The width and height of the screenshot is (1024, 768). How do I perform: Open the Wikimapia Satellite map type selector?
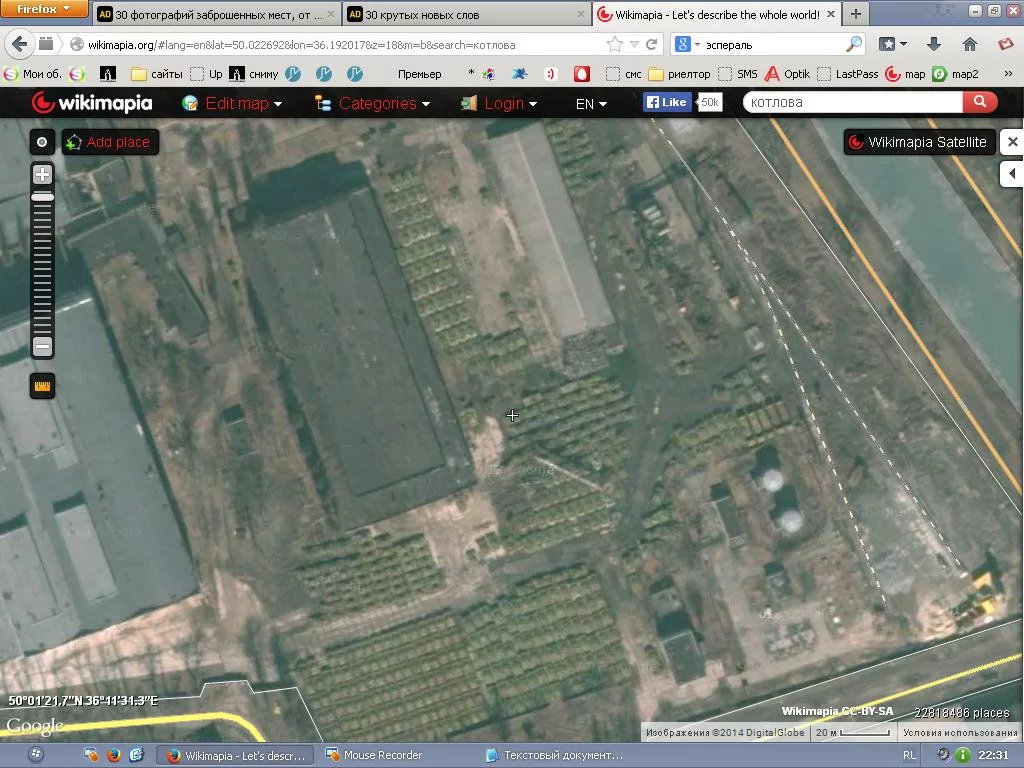[920, 142]
